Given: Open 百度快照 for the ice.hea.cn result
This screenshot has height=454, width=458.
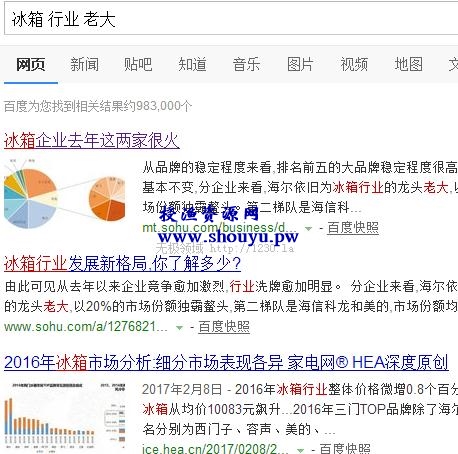Looking at the screenshot, I should tap(345, 449).
